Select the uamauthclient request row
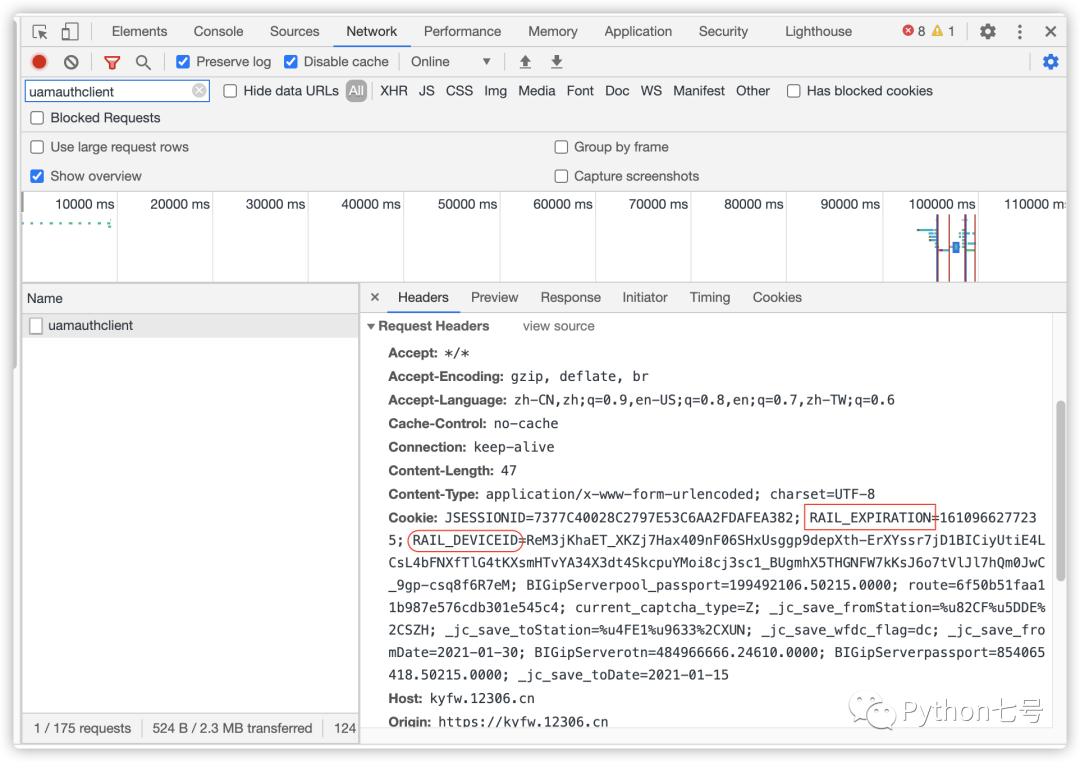The width and height of the screenshot is (1080, 762). [x=191, y=325]
